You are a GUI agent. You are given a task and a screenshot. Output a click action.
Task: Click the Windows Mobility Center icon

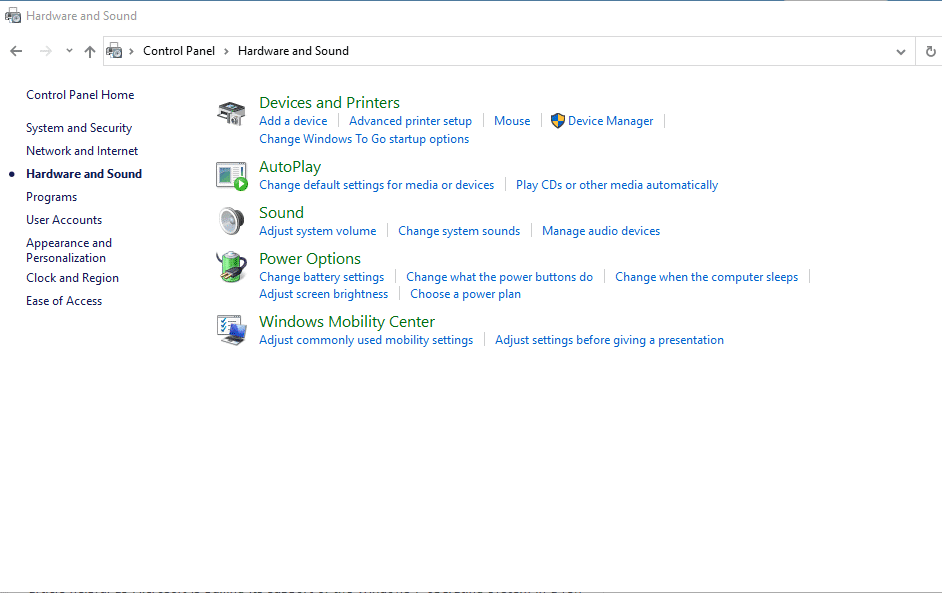click(231, 330)
